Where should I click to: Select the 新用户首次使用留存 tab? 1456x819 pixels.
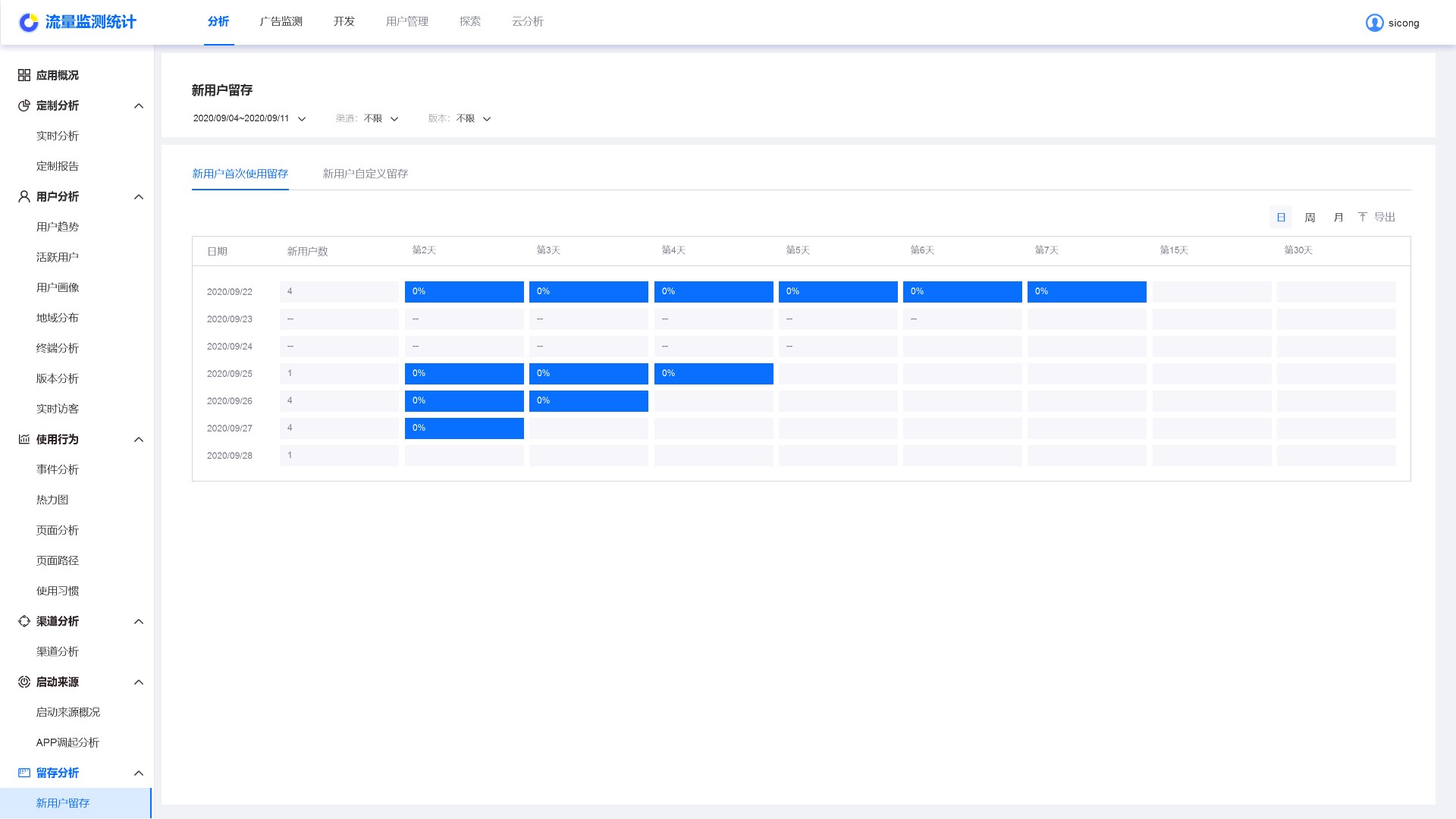(x=240, y=174)
